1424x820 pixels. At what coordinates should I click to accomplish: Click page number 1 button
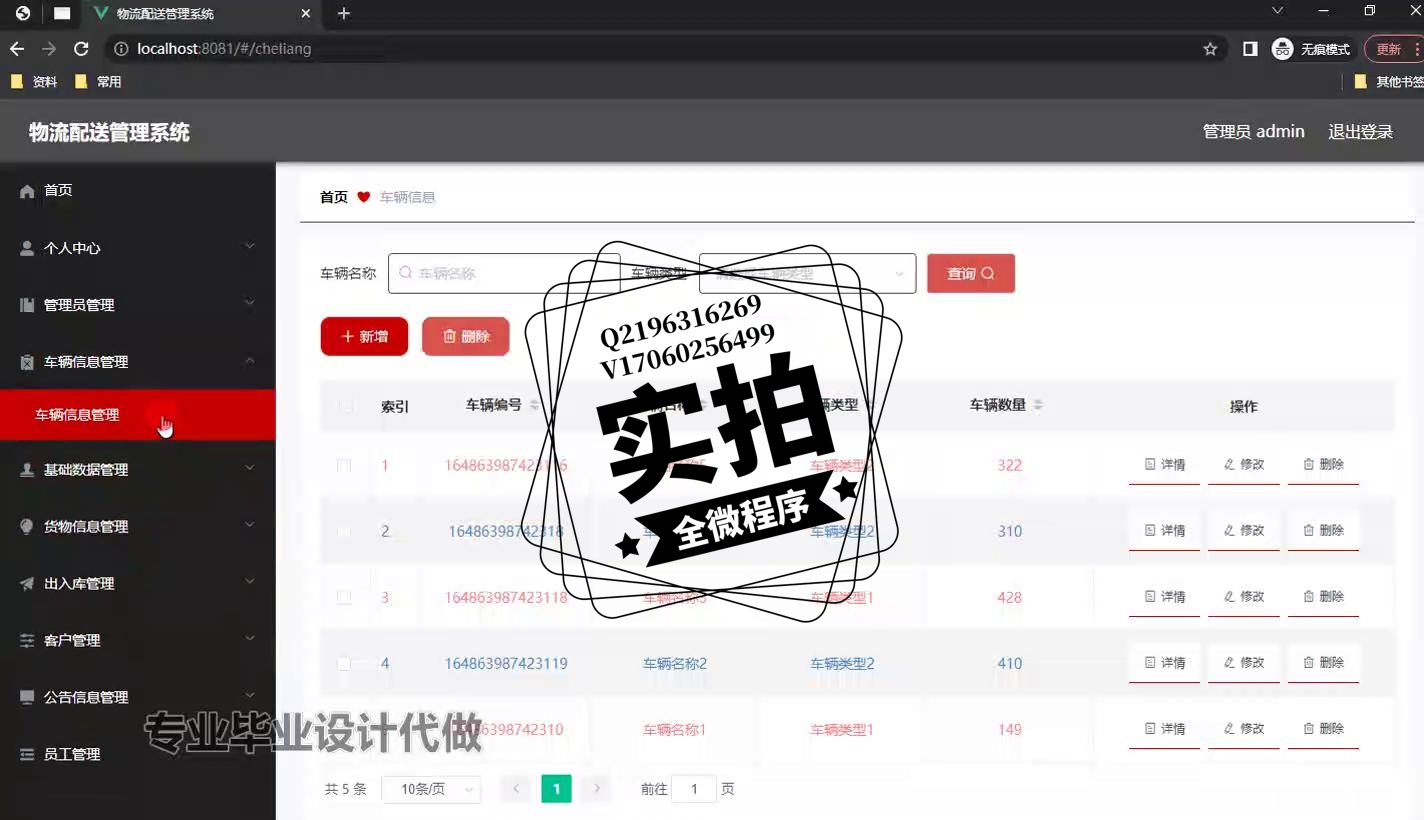556,789
